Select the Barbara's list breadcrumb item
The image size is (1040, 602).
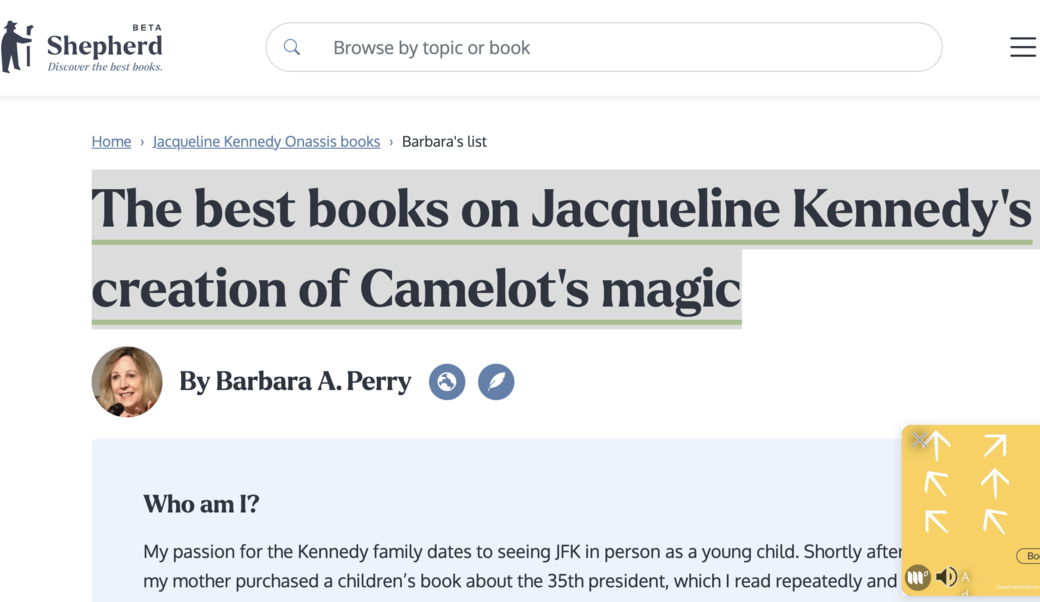click(x=444, y=141)
